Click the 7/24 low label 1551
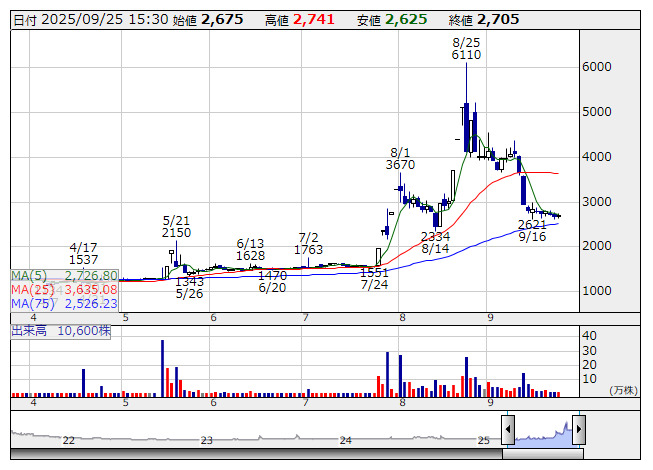Viewport: 653px width, 470px height. (374, 272)
